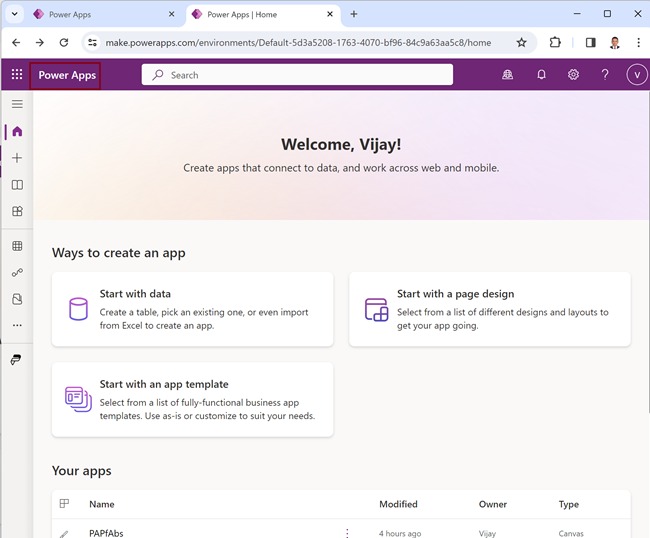This screenshot has height=538, width=650.
Task: Select the Start with data card
Action: 192,309
